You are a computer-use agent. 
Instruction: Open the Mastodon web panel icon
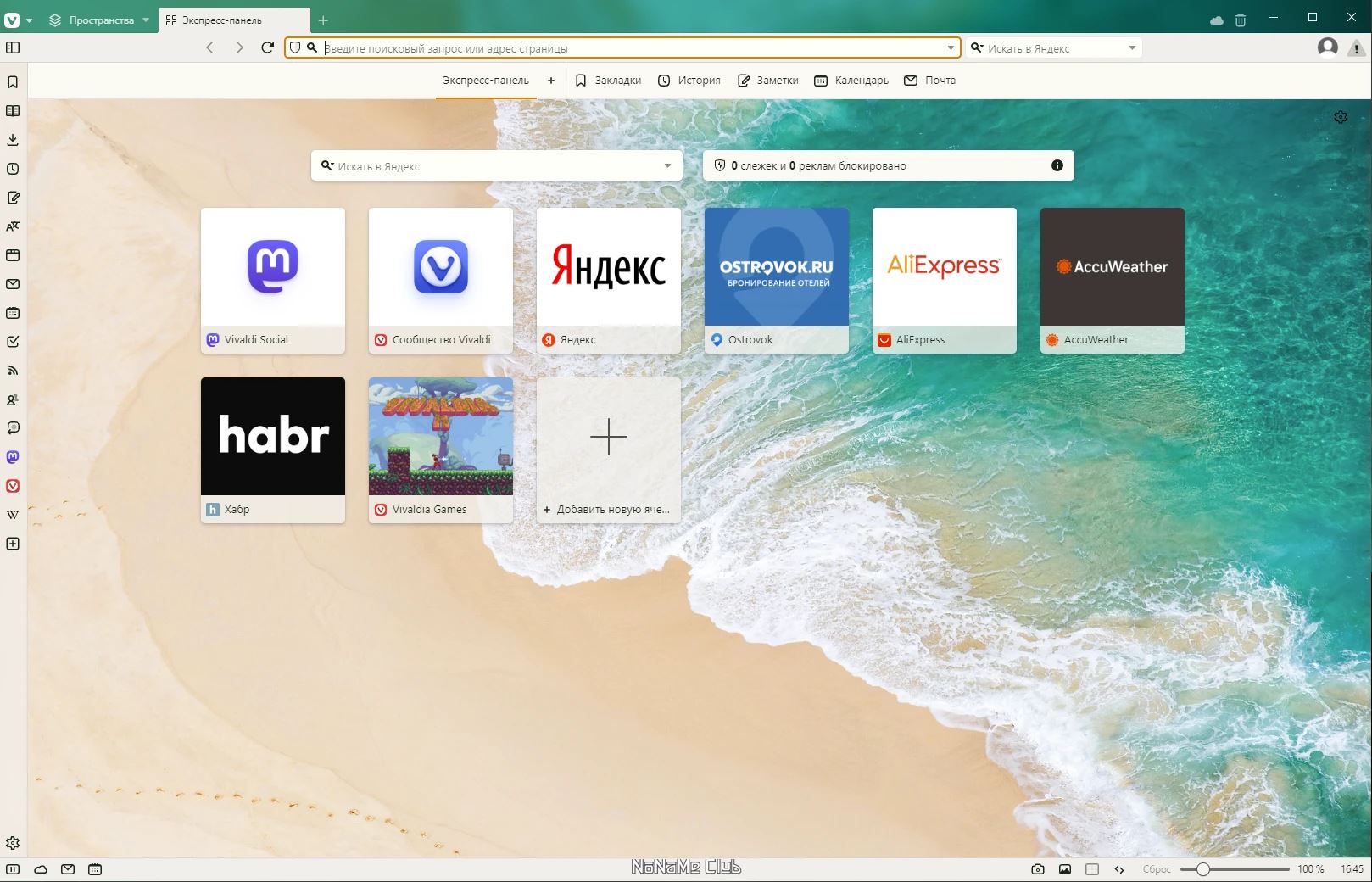[x=13, y=457]
